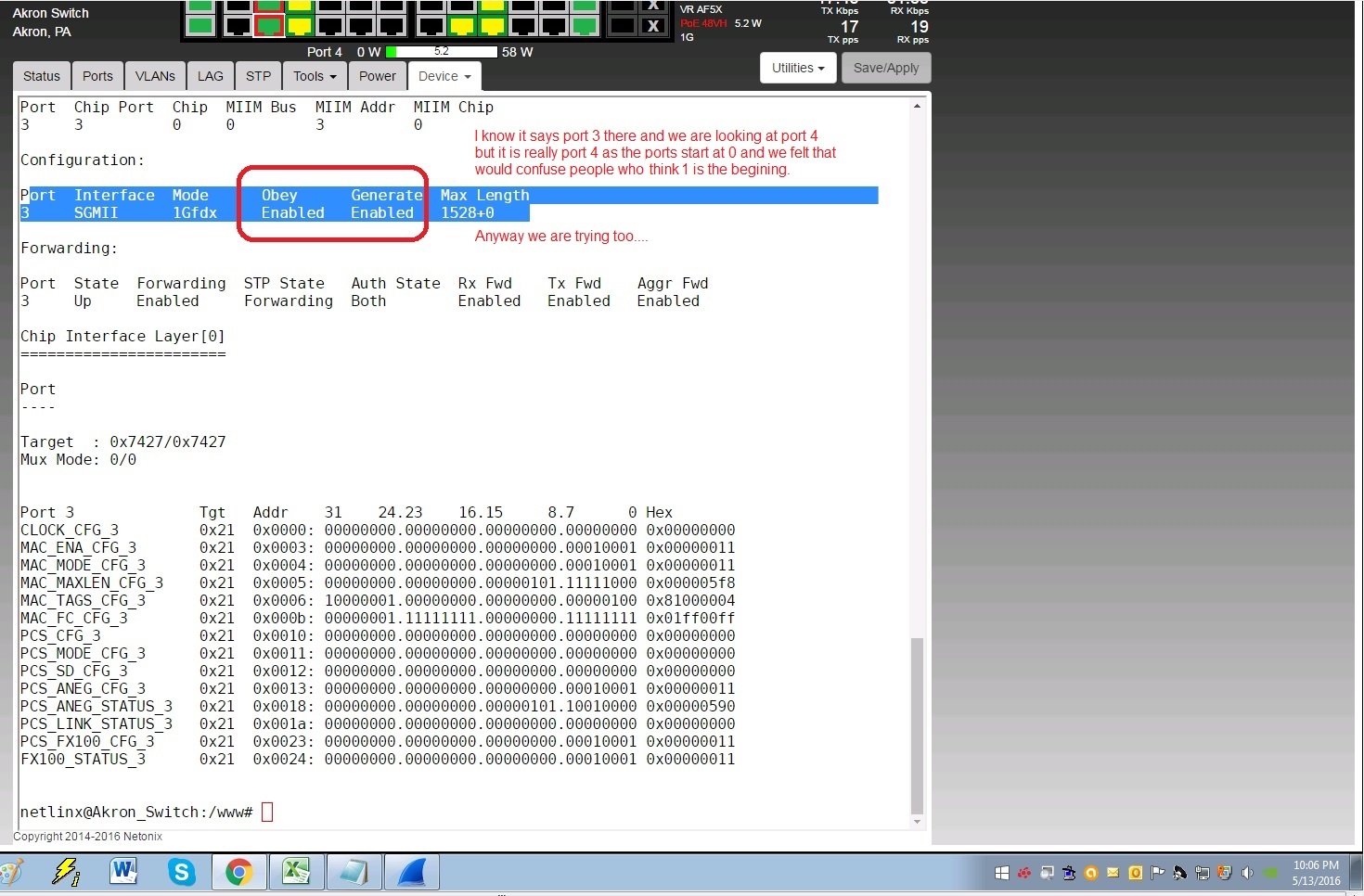Select the STP tab
Image resolution: width=1364 pixels, height=896 pixels.
259,76
